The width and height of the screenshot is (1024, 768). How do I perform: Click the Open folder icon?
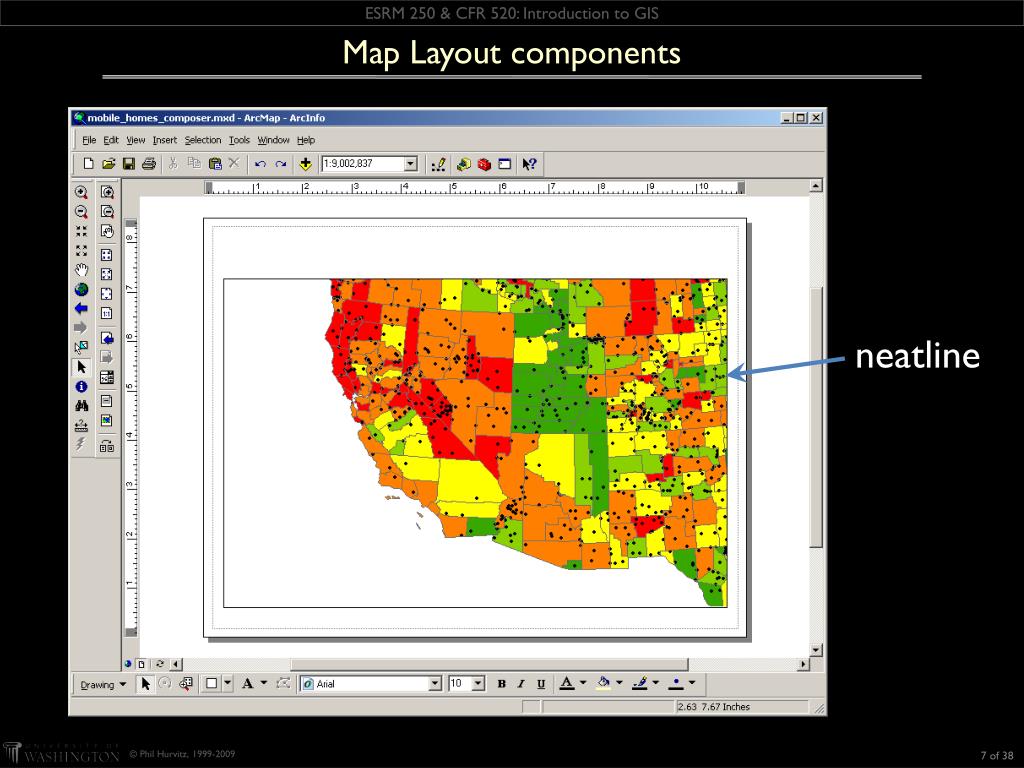tap(108, 164)
